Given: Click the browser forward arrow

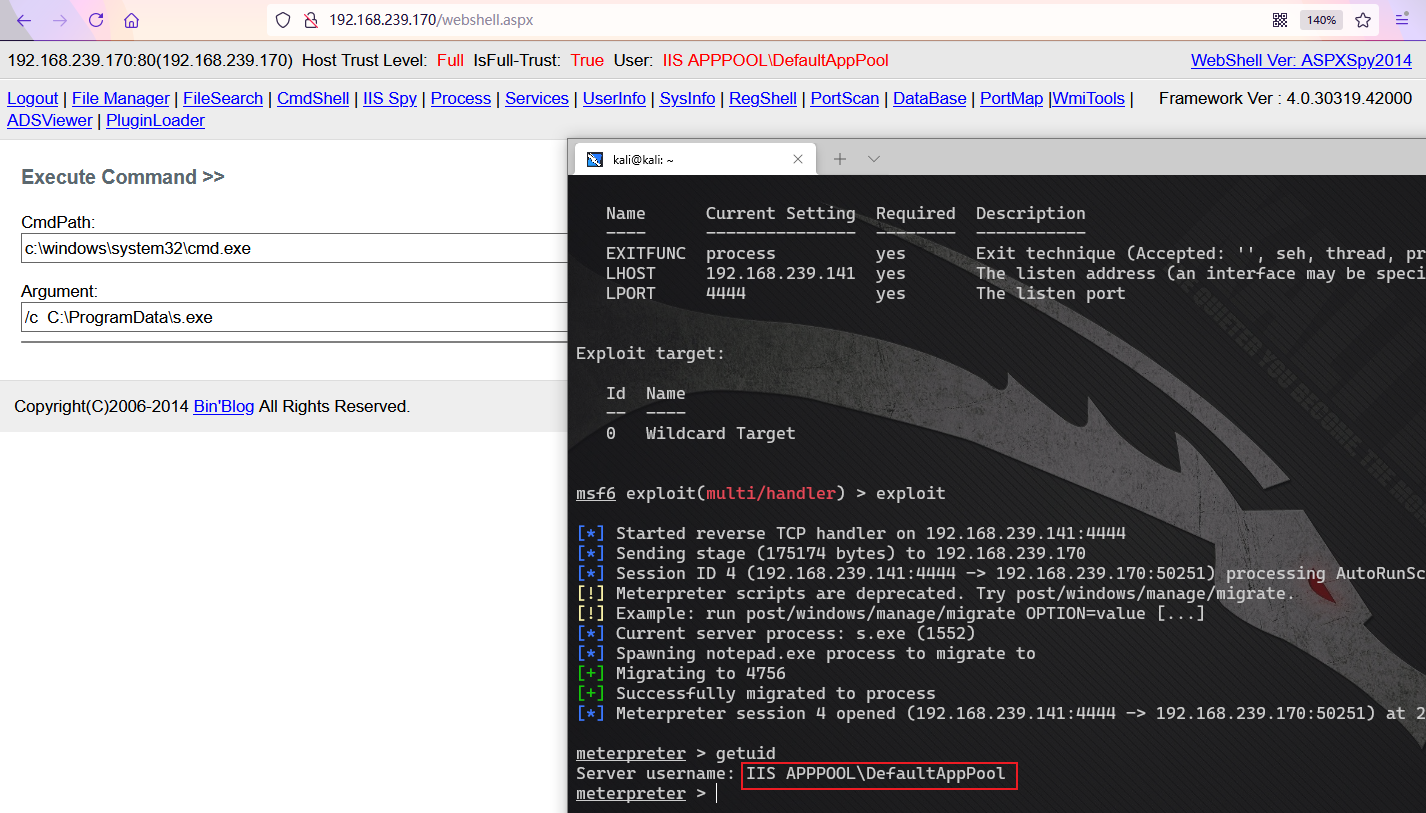Looking at the screenshot, I should pyautogui.click(x=60, y=20).
